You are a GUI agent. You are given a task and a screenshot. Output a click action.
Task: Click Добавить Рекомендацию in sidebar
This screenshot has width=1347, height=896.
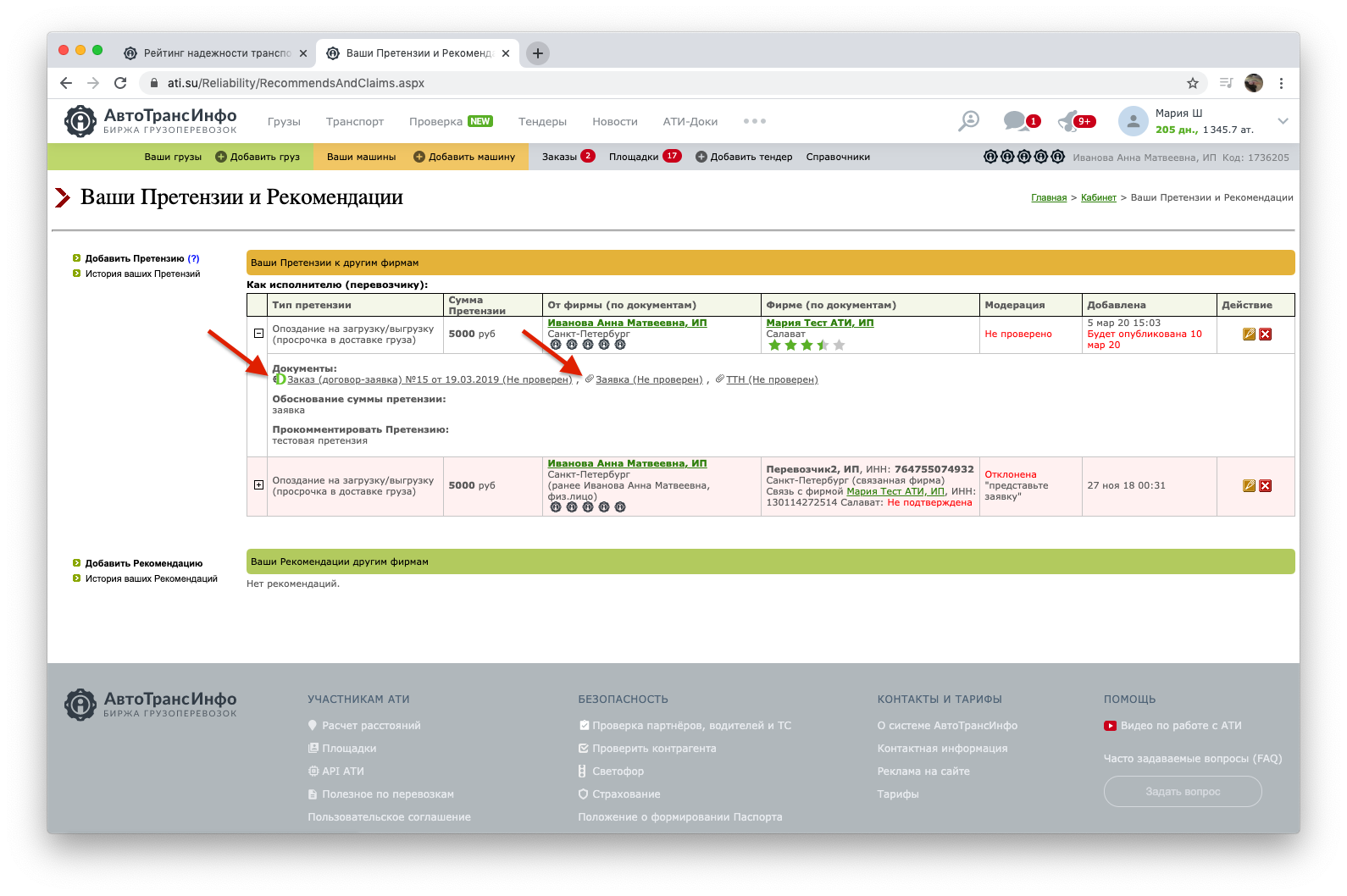click(x=144, y=564)
